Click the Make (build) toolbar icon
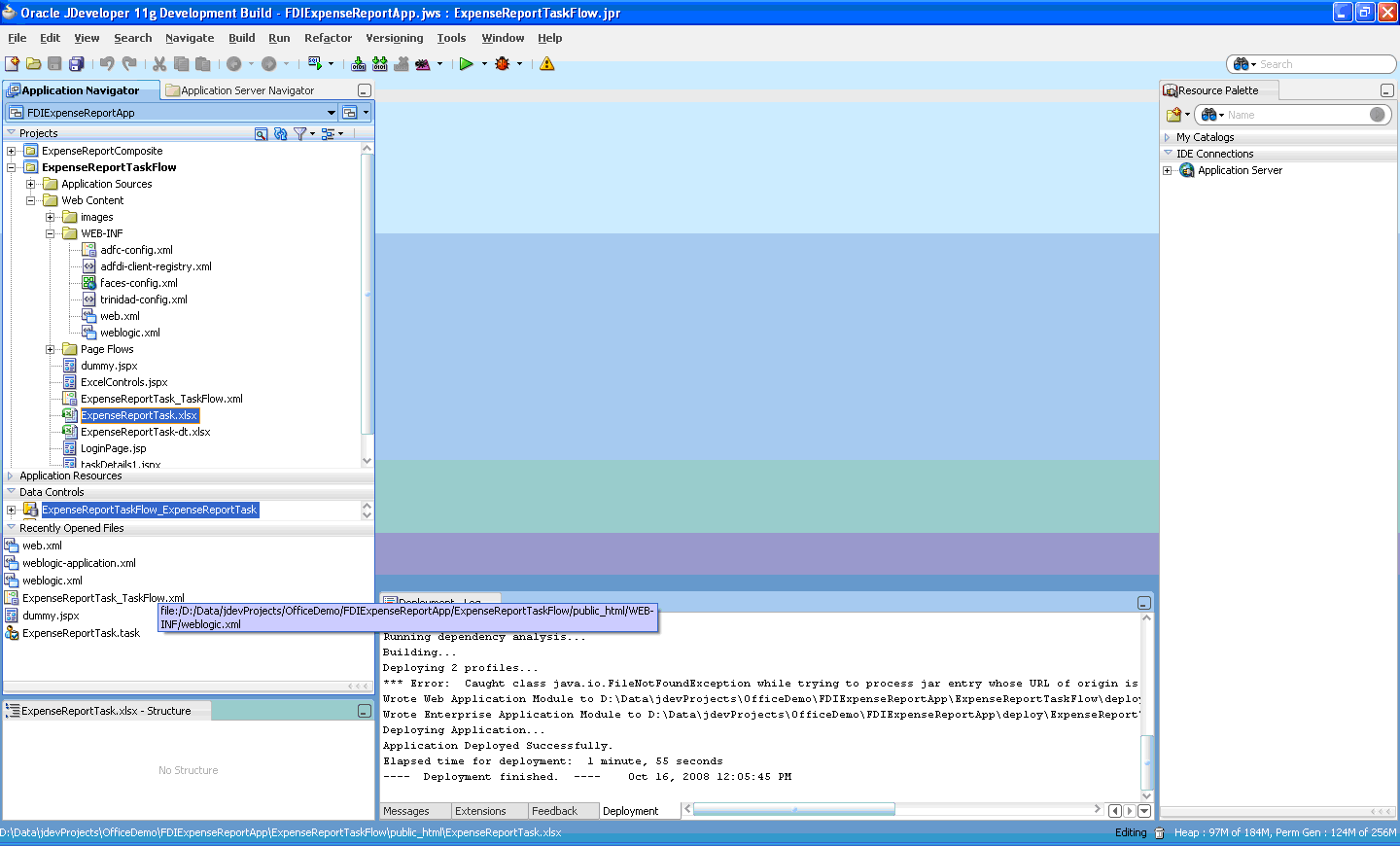 359,64
